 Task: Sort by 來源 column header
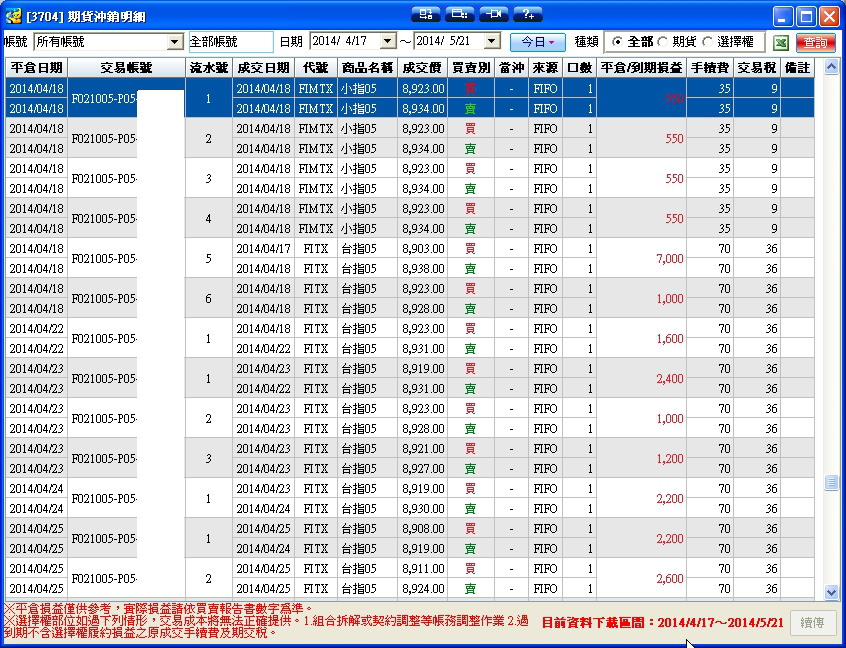[x=545, y=68]
